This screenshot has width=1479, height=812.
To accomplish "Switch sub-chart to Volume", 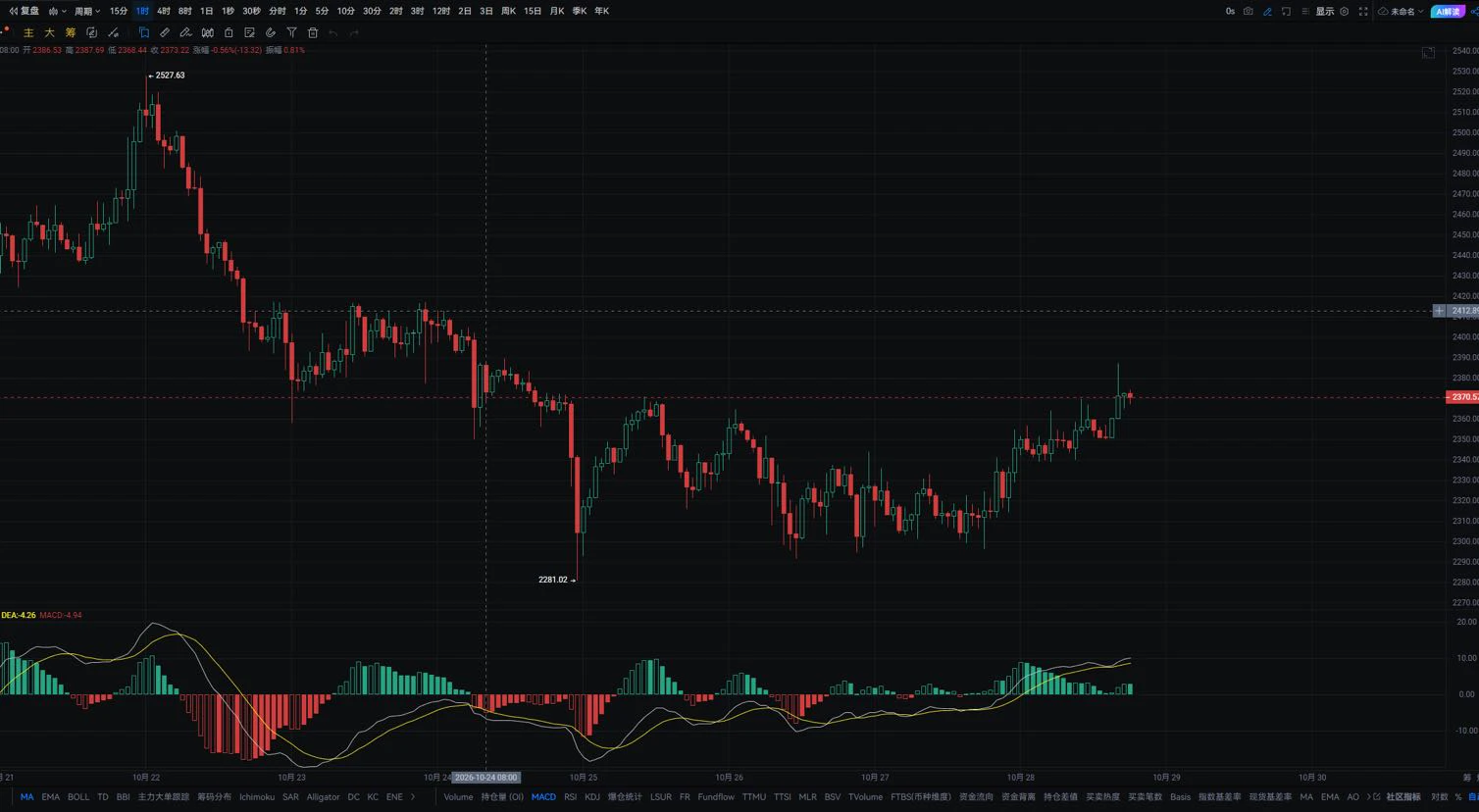I will 458,797.
